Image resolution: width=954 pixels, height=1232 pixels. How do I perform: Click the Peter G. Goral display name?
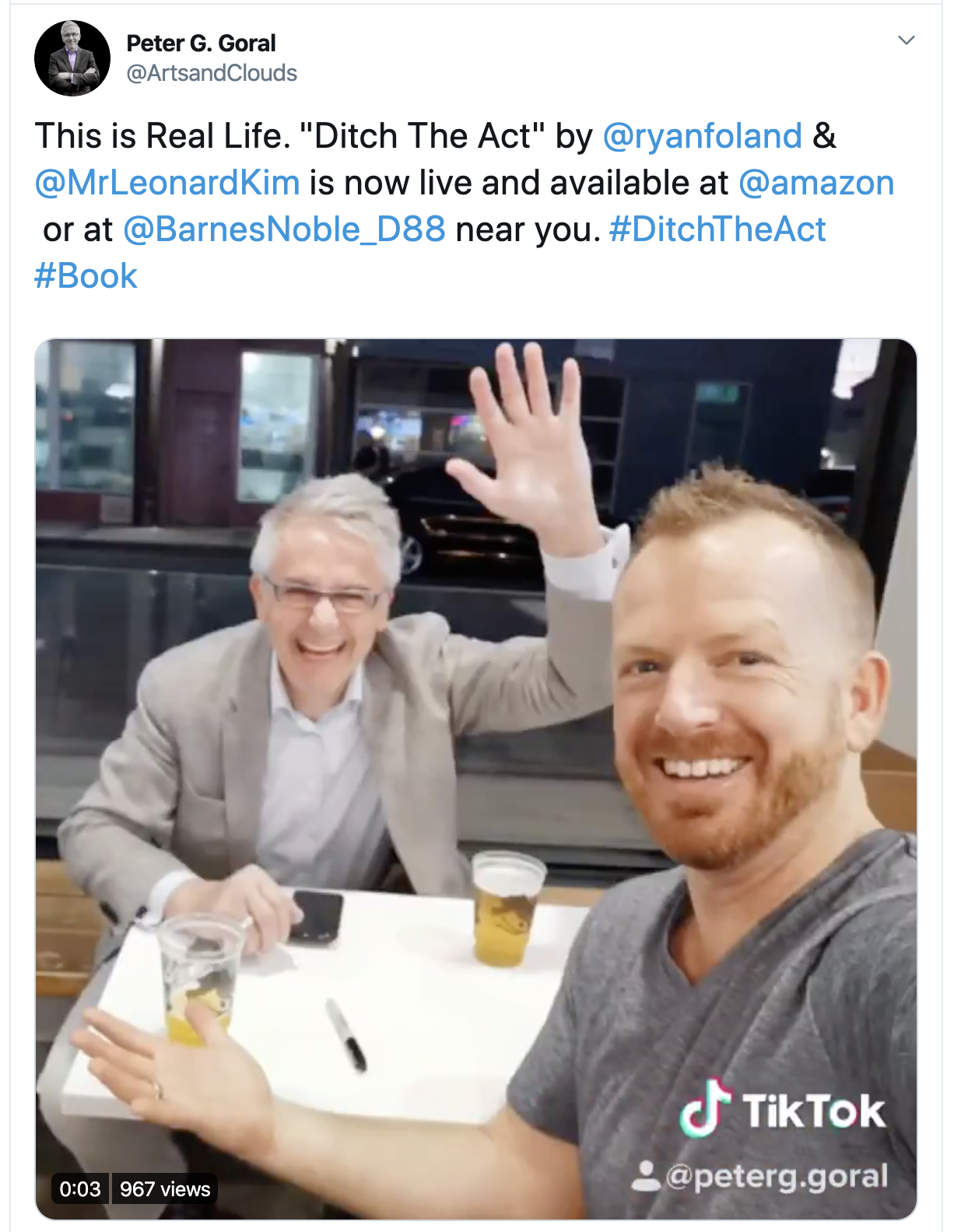click(201, 43)
